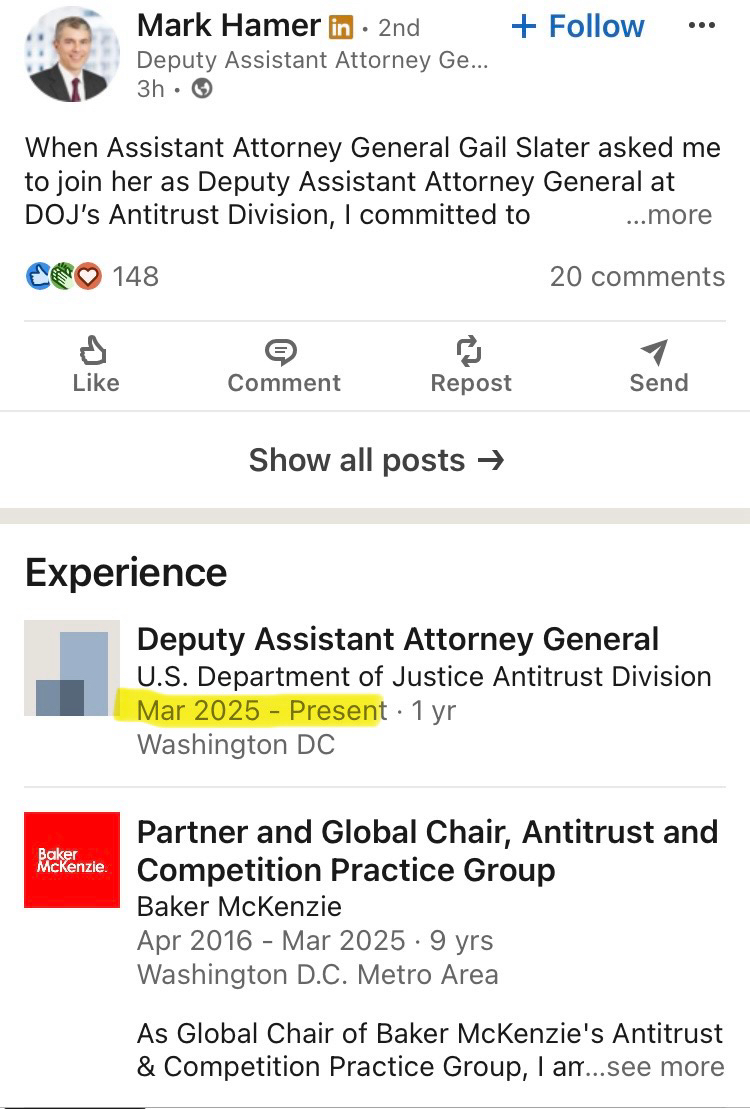The width and height of the screenshot is (750, 1109).
Task: Expand Baker McKenzie description with see more
Action: 665,1067
